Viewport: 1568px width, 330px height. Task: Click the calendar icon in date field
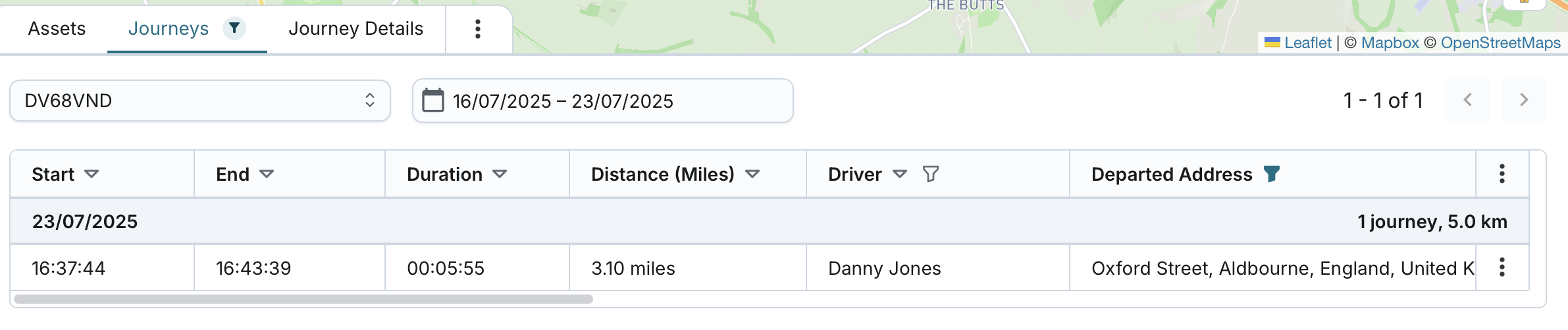click(432, 101)
